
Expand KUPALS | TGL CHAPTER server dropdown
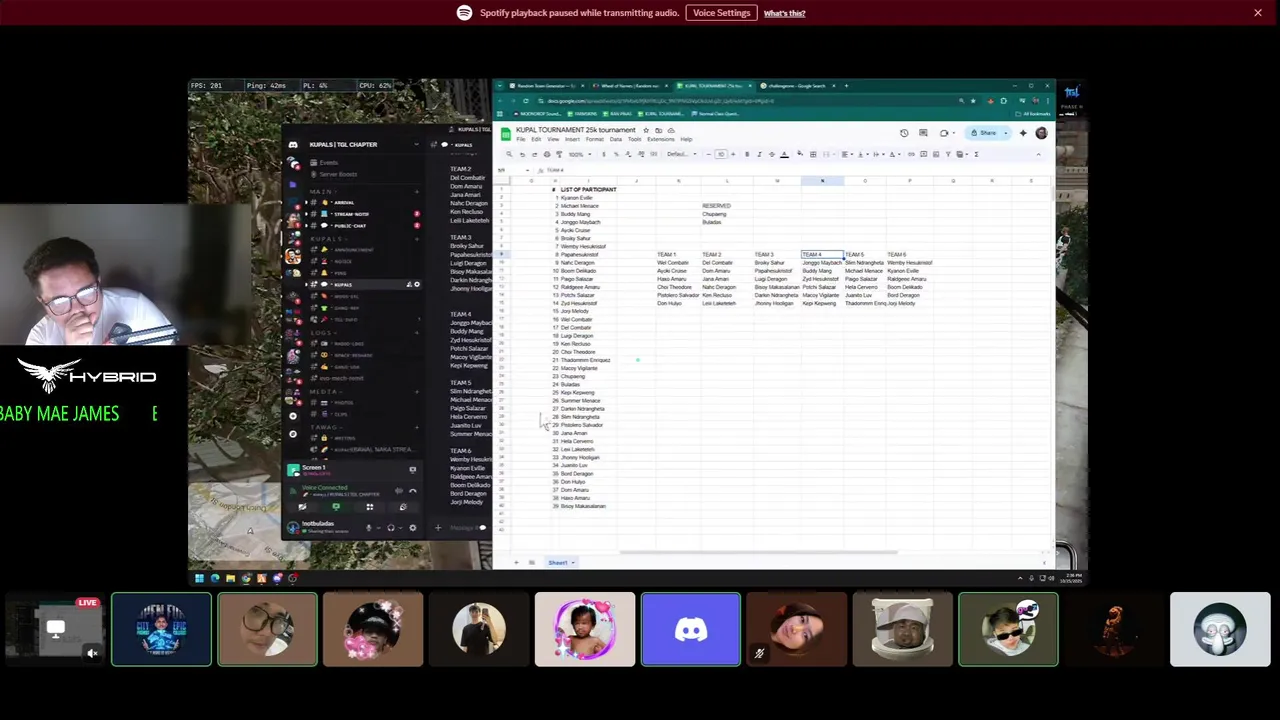416,144
